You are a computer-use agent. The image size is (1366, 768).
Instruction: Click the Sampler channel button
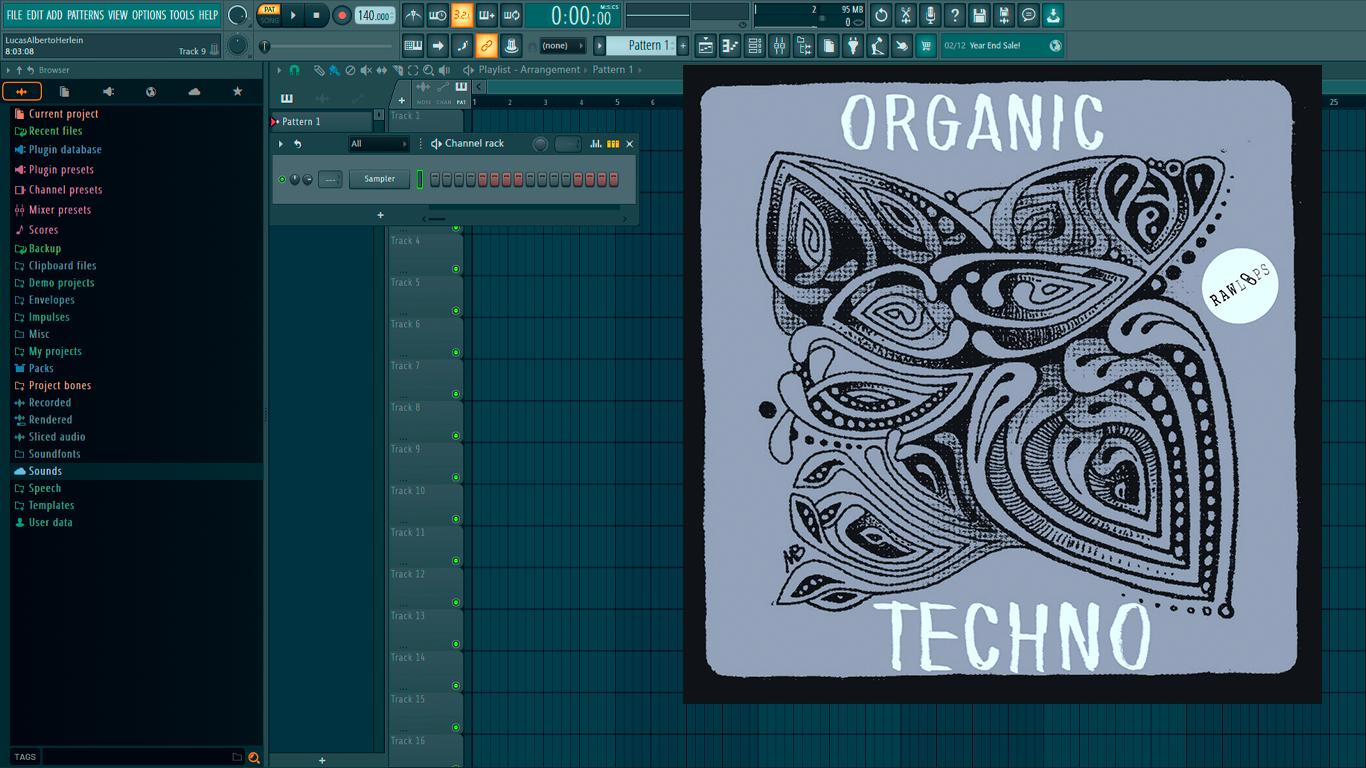[379, 179]
